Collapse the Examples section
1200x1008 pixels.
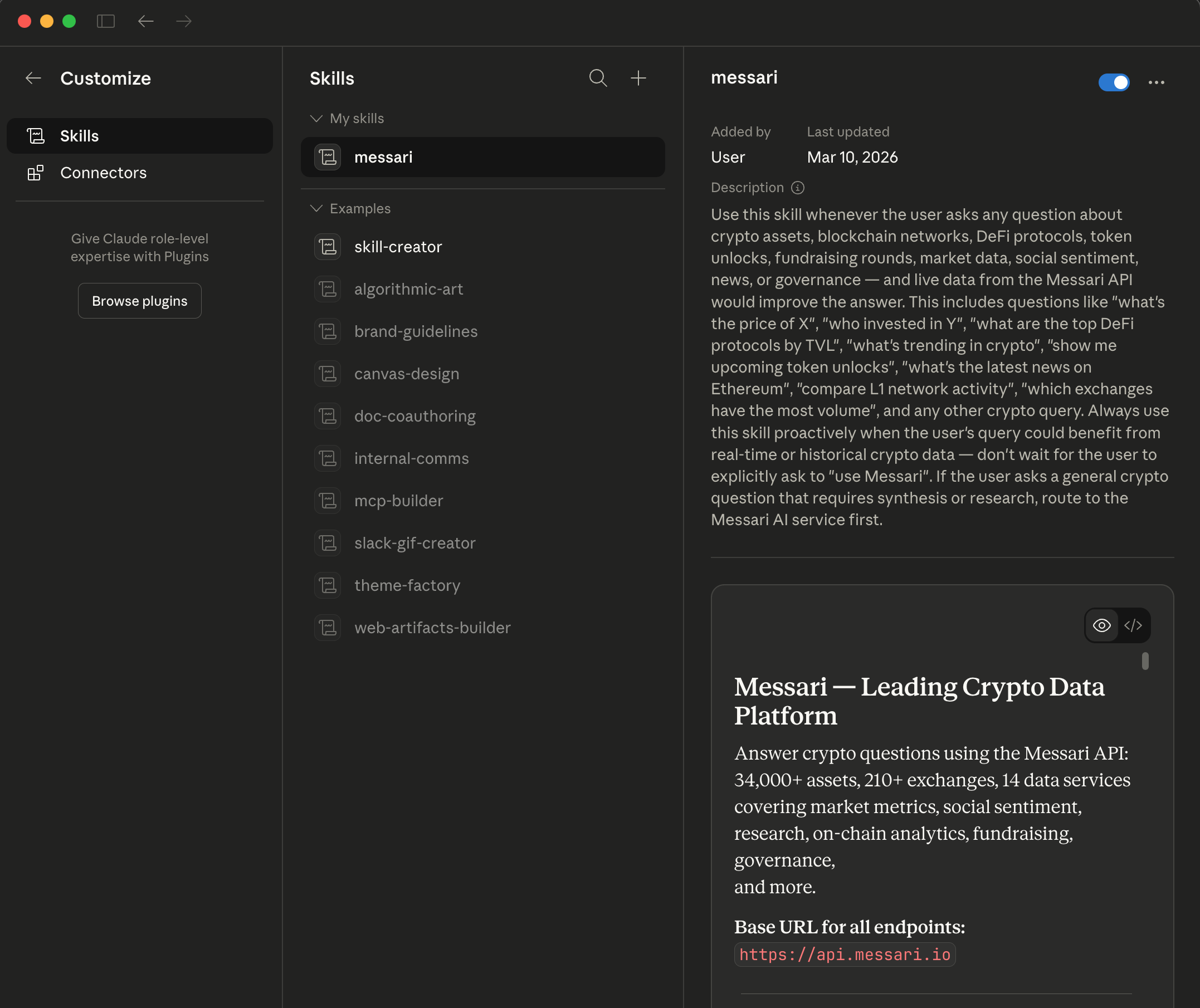tap(316, 209)
